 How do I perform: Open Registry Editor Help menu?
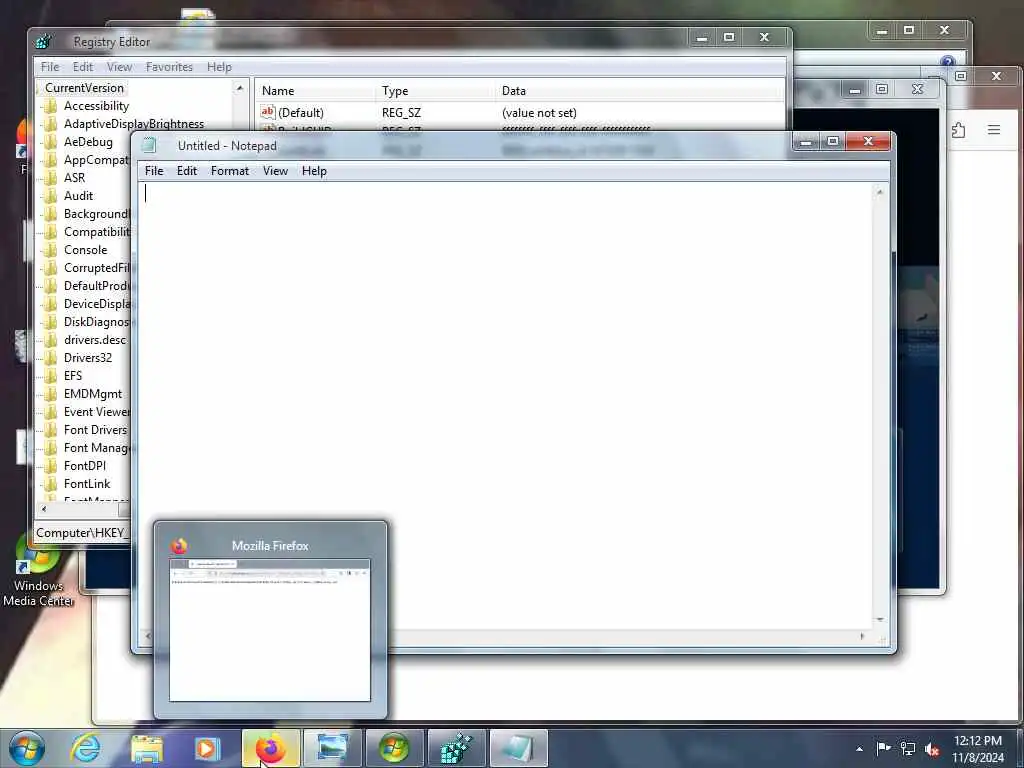(219, 67)
